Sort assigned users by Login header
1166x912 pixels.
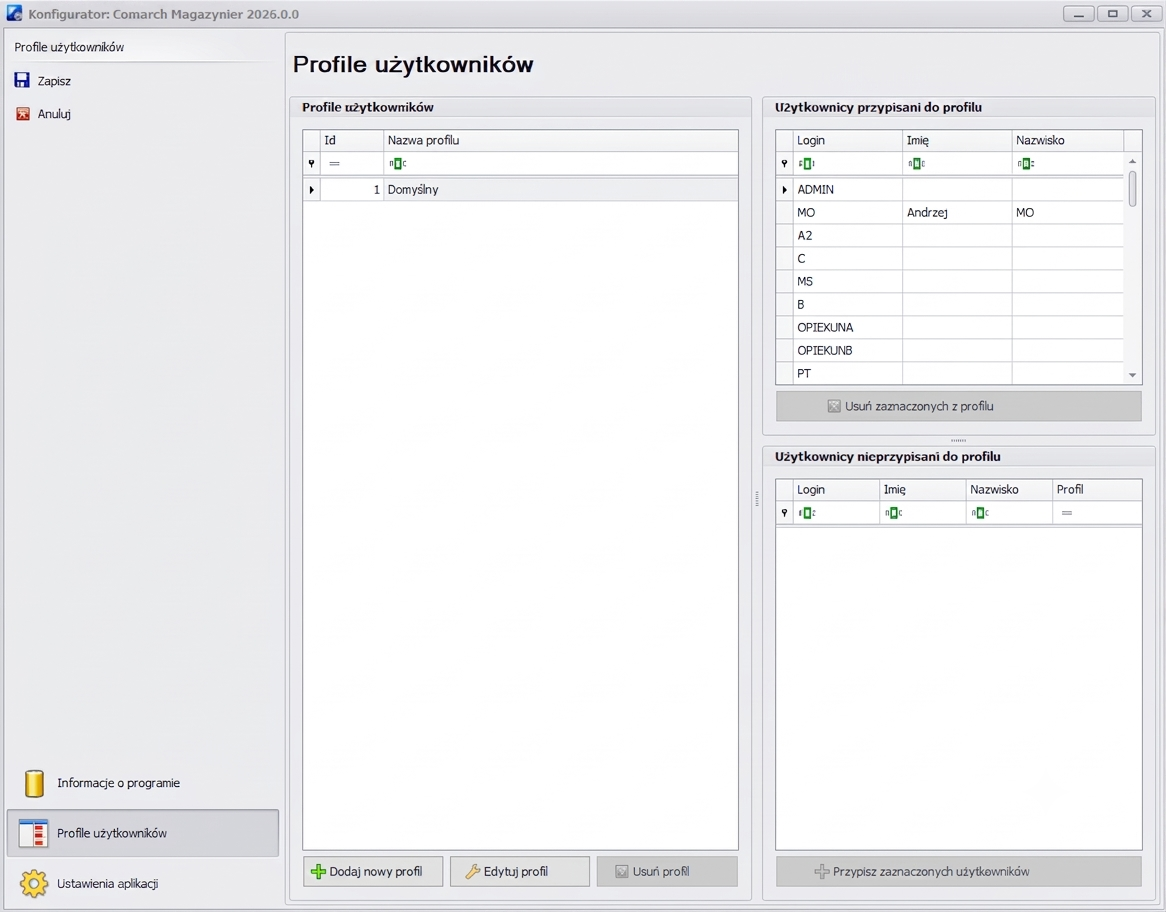pyautogui.click(x=848, y=141)
